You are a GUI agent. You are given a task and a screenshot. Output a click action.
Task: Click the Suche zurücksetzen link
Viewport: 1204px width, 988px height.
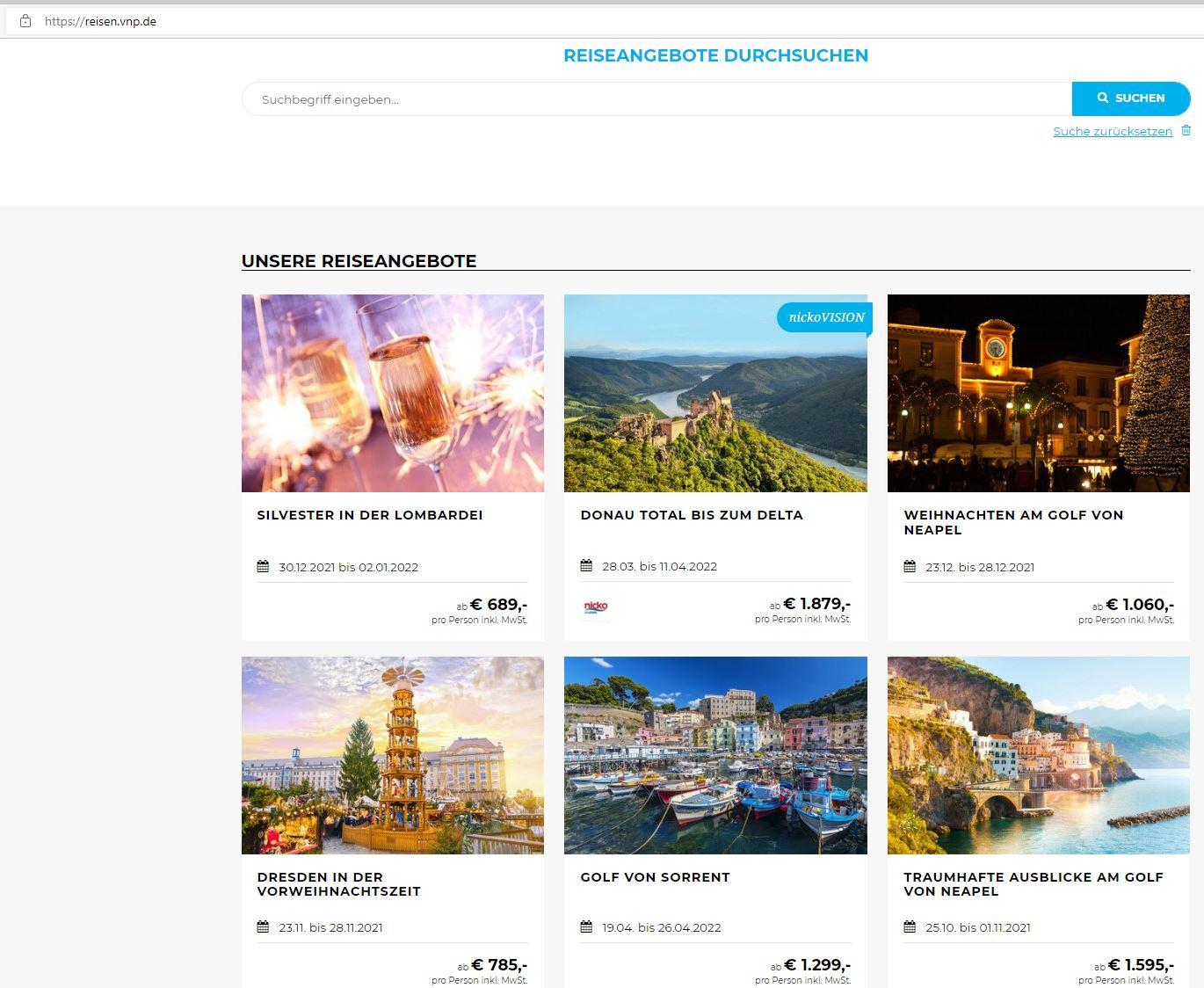click(1113, 131)
